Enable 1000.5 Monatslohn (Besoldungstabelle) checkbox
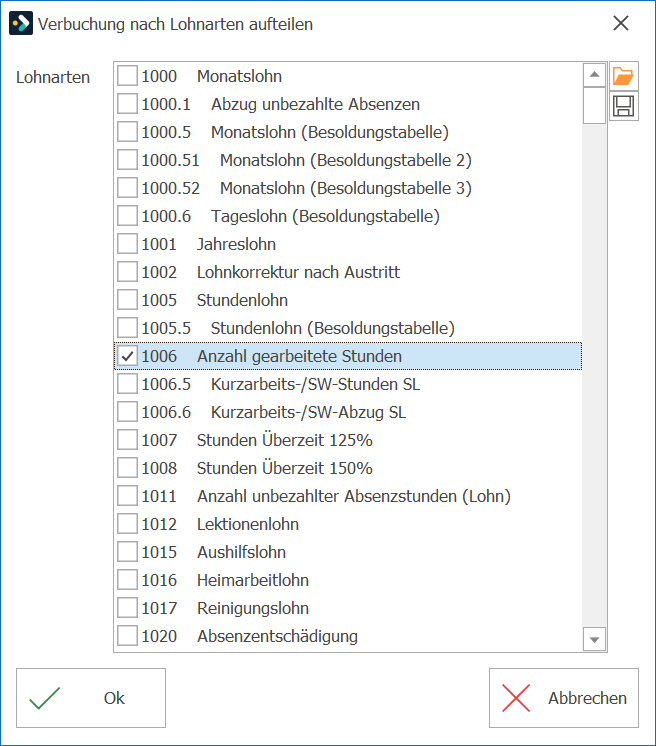This screenshot has width=656, height=746. click(x=127, y=132)
